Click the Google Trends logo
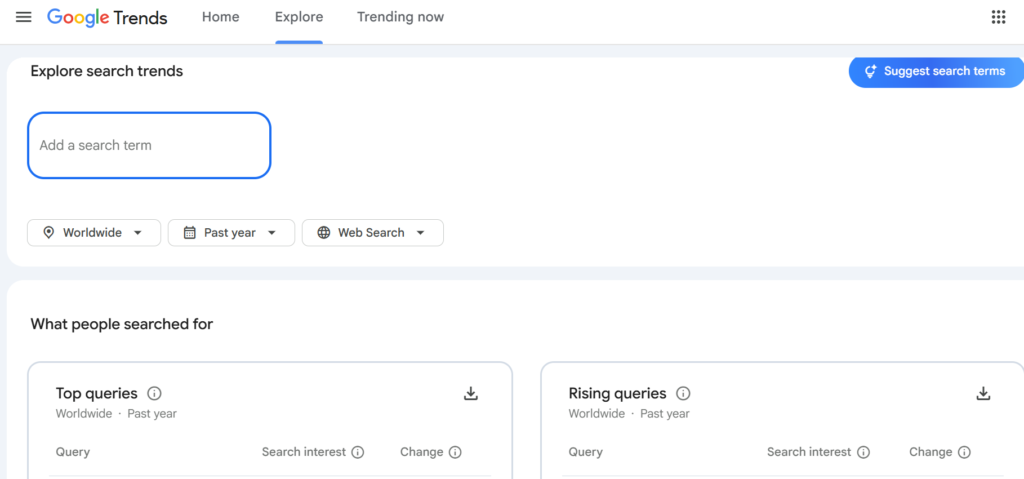Viewport: 1024px width, 479px height. tap(107, 18)
